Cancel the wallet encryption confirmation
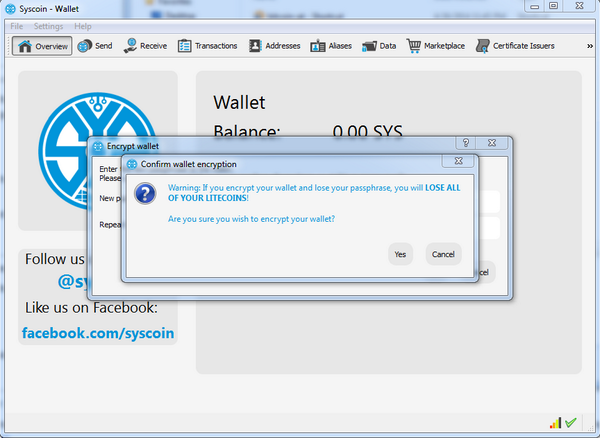This screenshot has width=600, height=438. tap(443, 254)
